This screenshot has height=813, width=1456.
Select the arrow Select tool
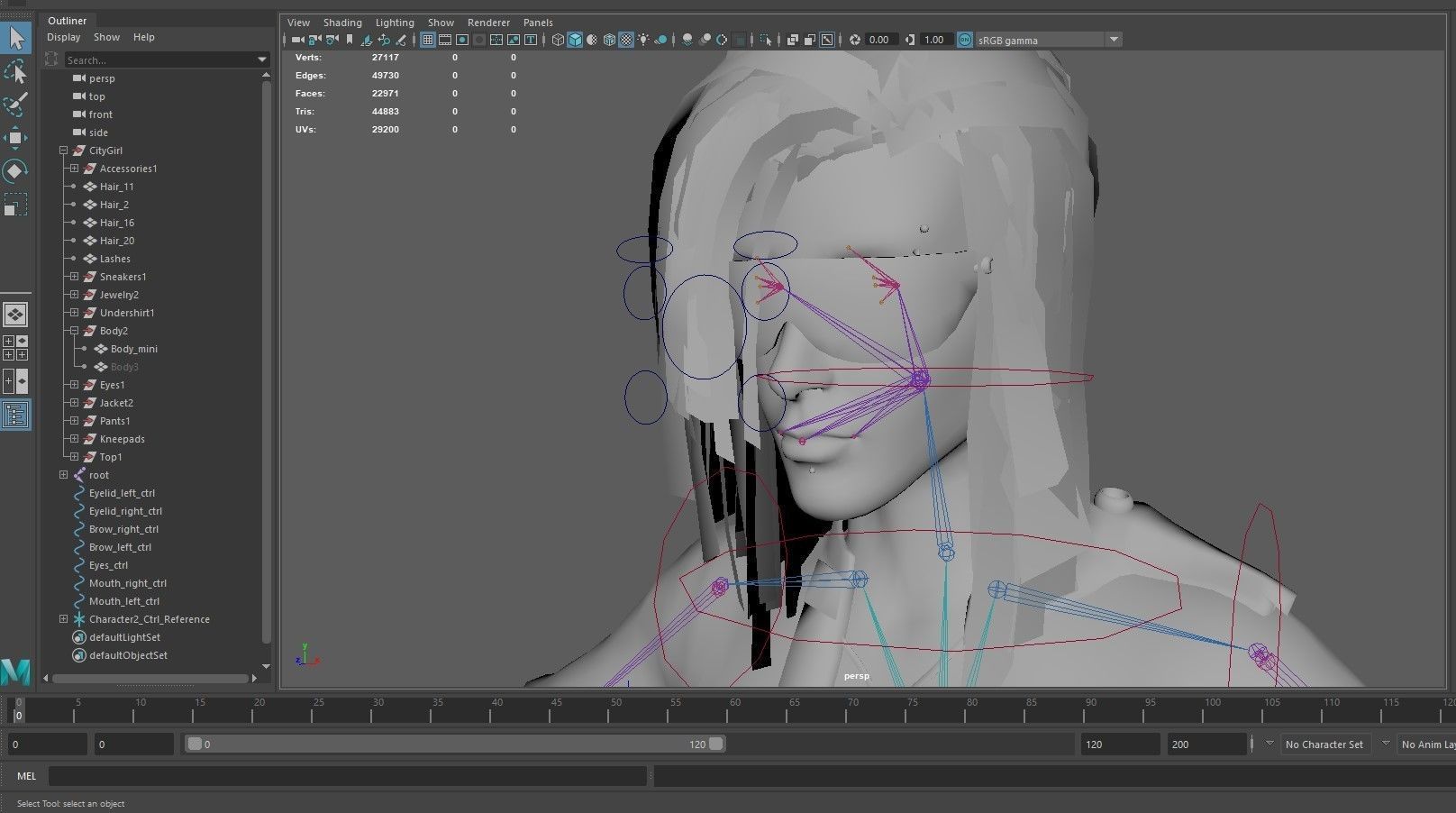pos(16,38)
